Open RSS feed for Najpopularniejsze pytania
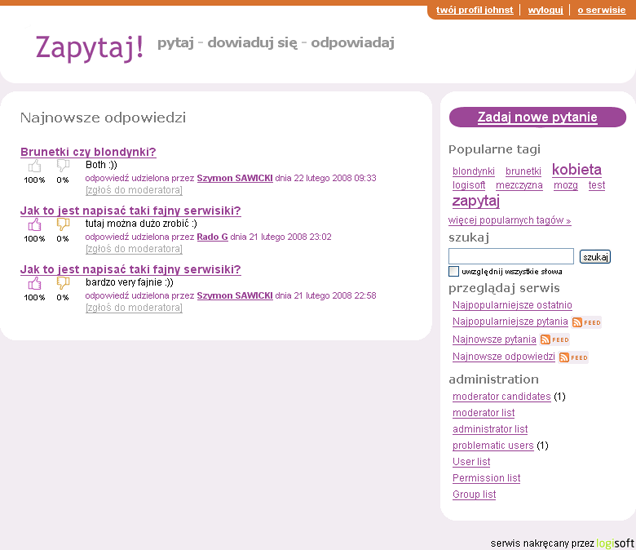The width and height of the screenshot is (636, 550). pyautogui.click(x=586, y=322)
